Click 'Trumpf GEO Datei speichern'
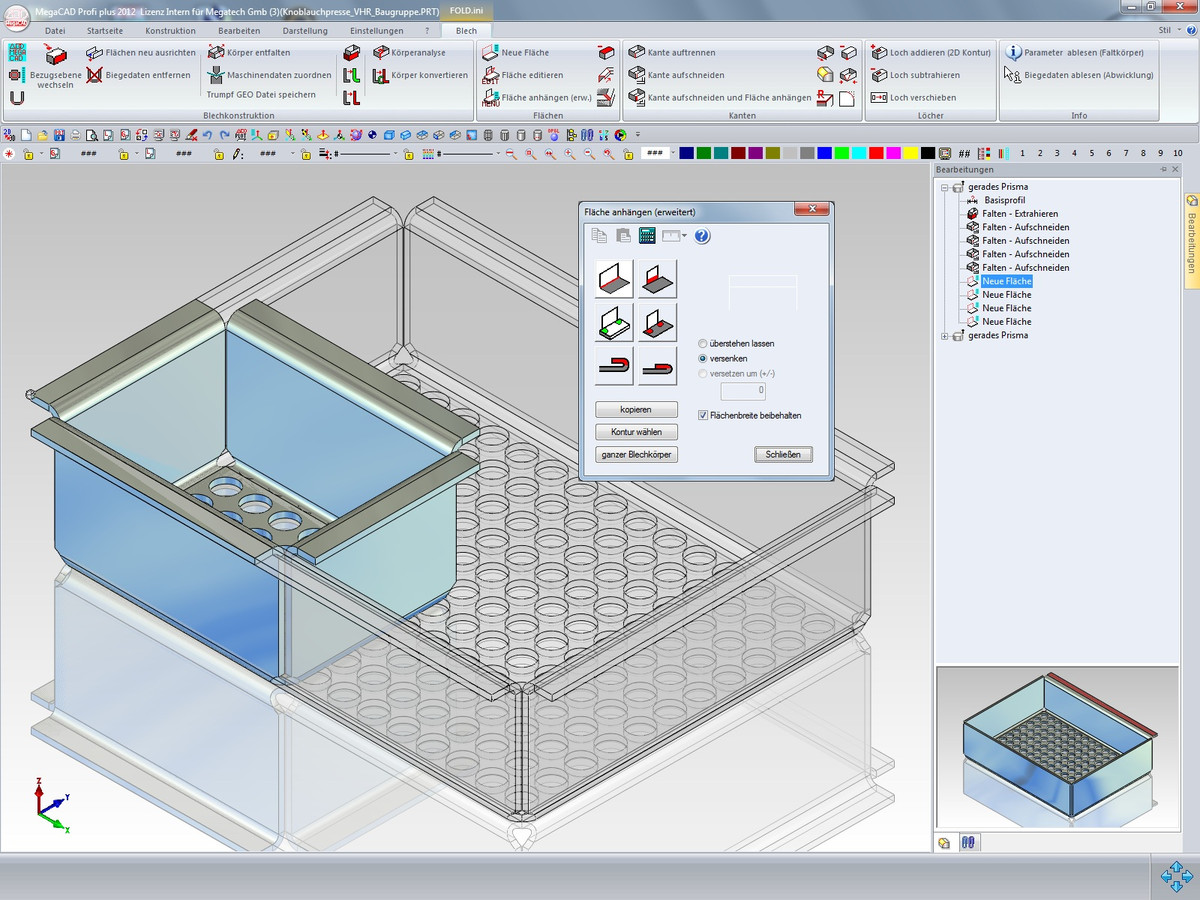Image resolution: width=1200 pixels, height=900 pixels. click(261, 95)
